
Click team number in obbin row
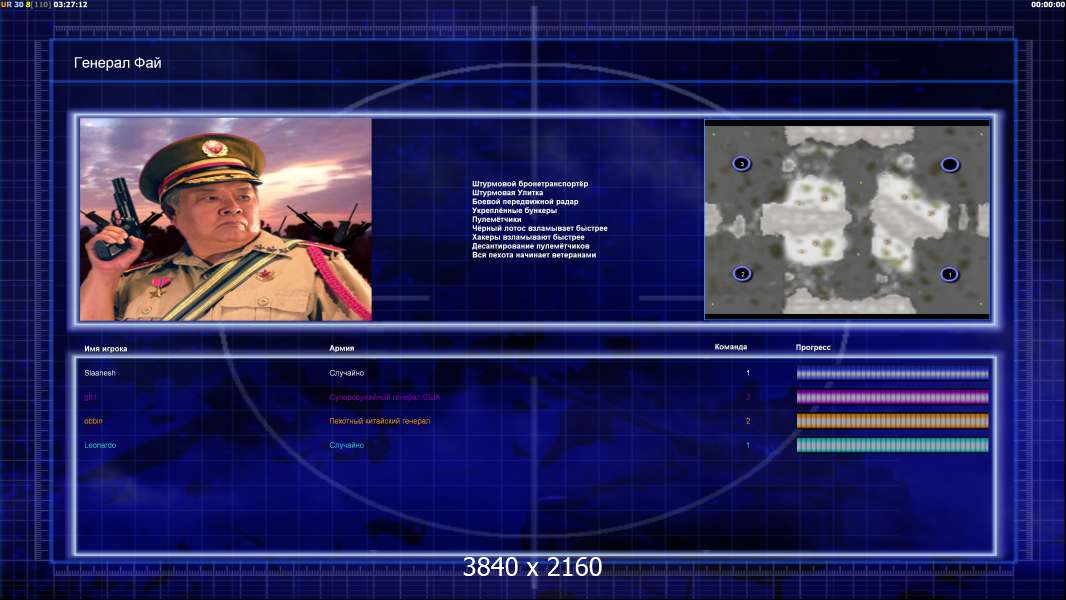tap(748, 421)
